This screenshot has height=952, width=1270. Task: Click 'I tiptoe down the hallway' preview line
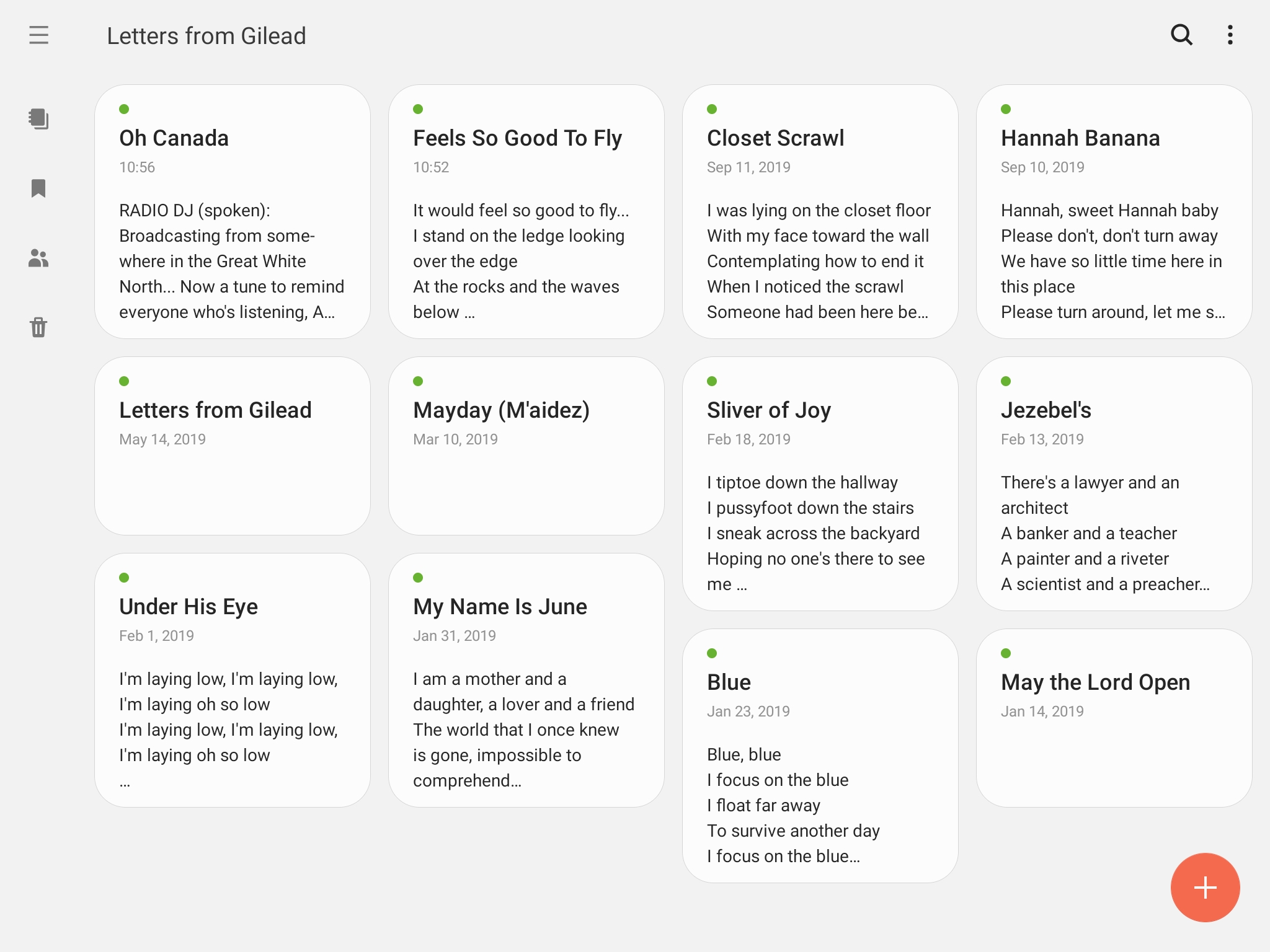coord(802,483)
